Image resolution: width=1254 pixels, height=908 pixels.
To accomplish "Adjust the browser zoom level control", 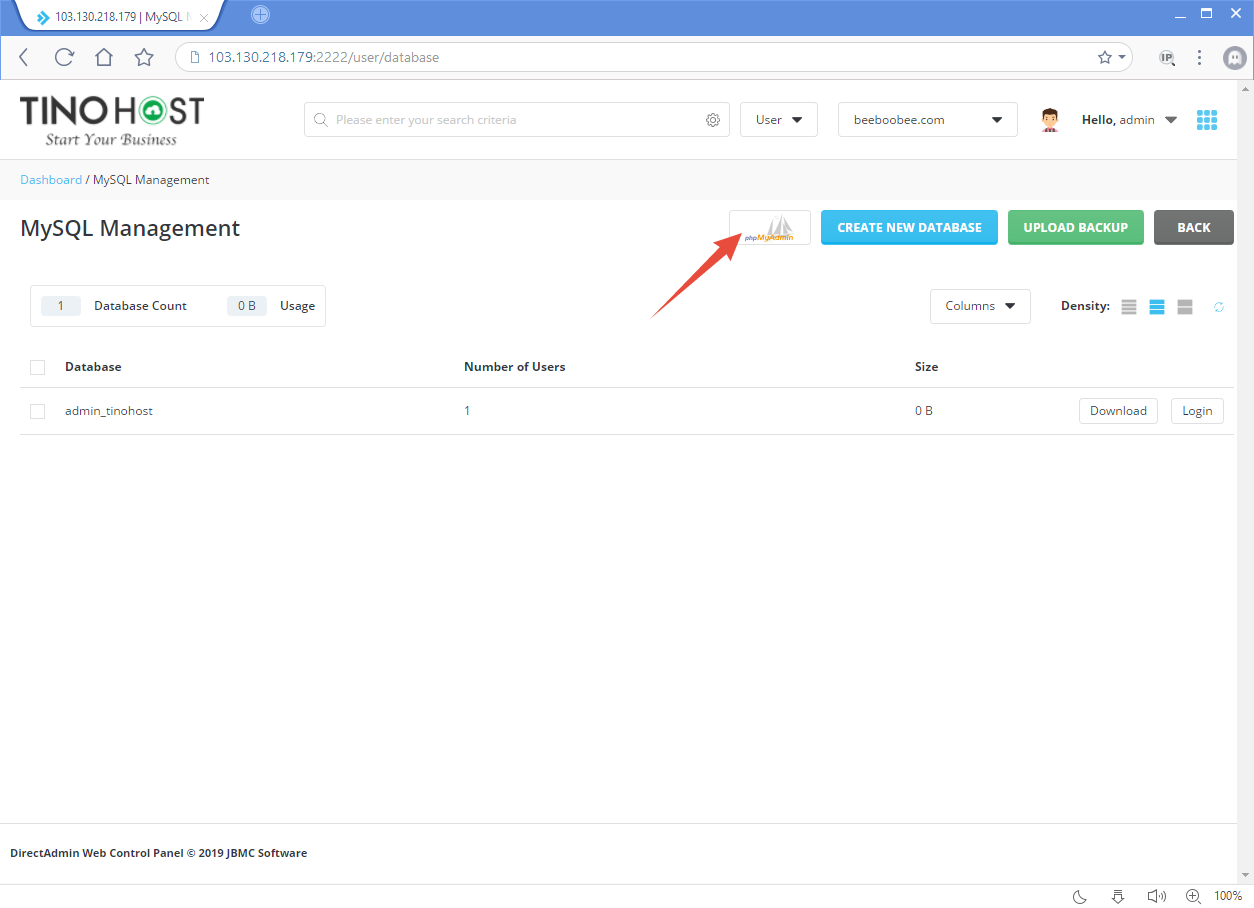I will 1228,895.
